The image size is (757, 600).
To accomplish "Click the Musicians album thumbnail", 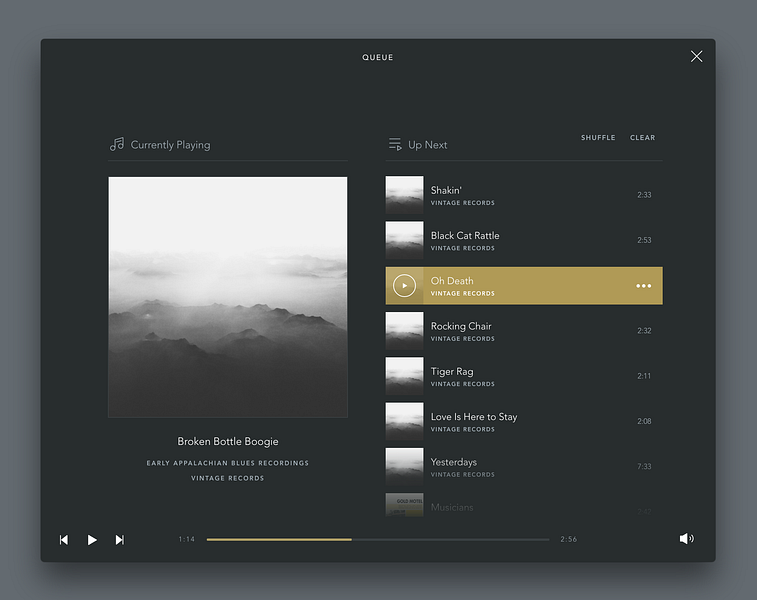I will point(405,505).
